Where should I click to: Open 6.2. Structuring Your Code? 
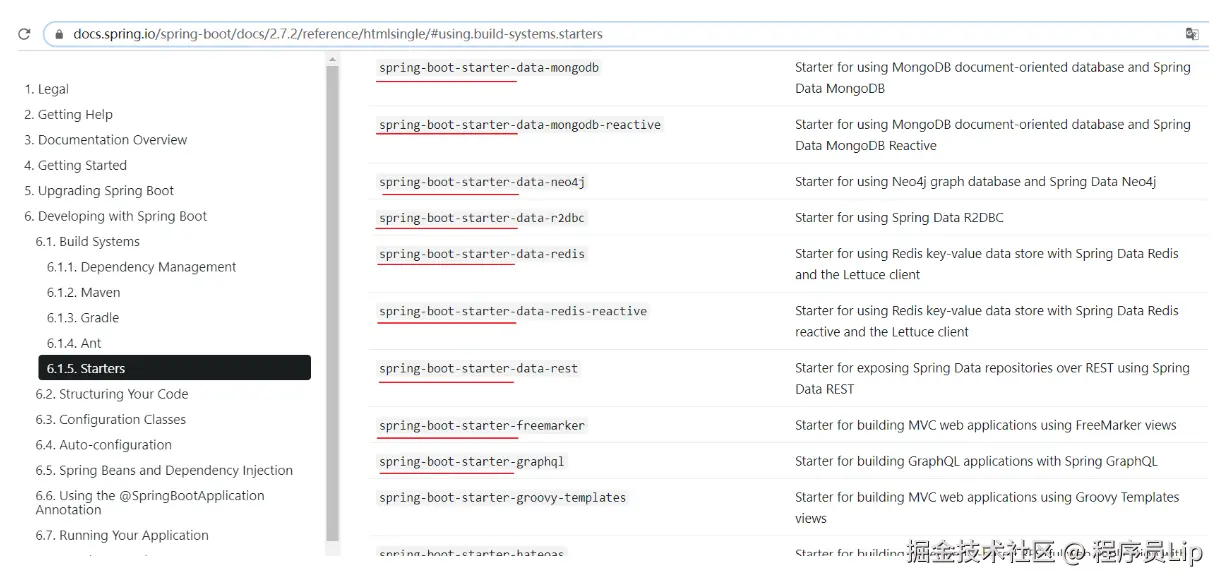[x=112, y=395]
